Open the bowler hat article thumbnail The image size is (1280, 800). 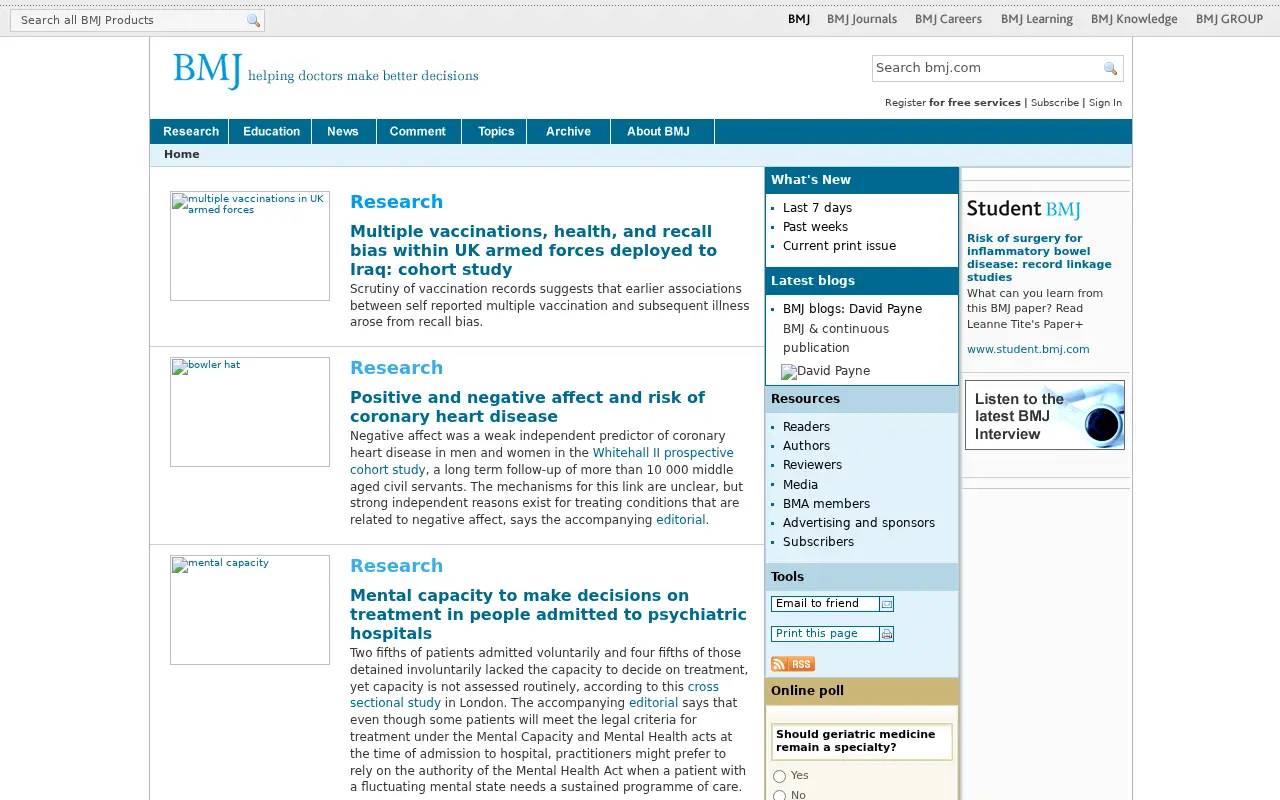[250, 412]
